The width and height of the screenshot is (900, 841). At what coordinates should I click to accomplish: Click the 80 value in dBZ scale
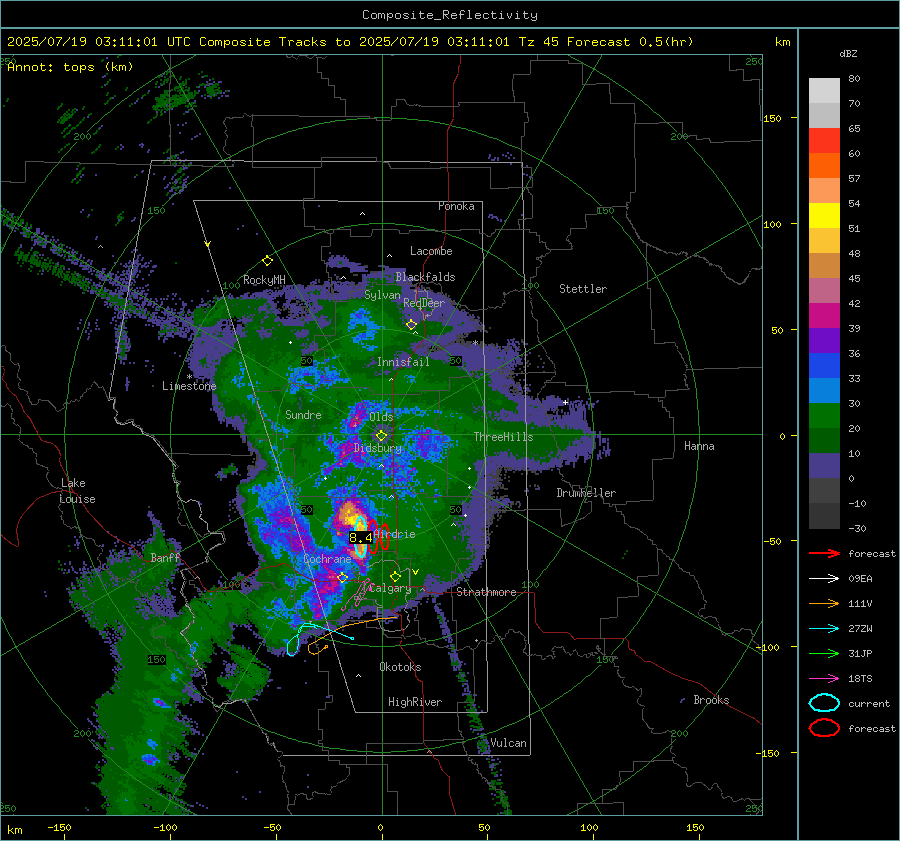854,79
